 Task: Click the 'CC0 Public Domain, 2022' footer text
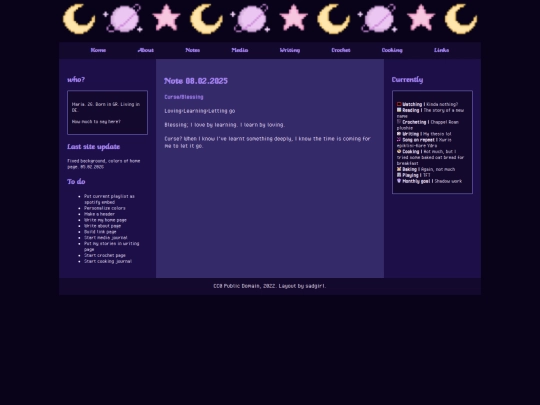click(x=245, y=286)
